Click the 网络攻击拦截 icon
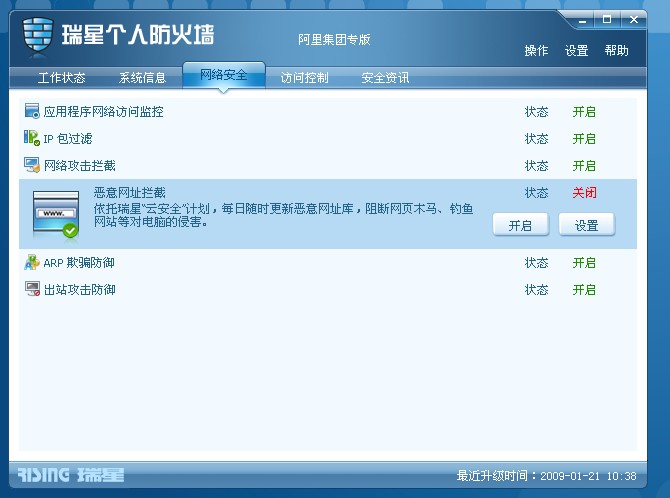 point(32,165)
